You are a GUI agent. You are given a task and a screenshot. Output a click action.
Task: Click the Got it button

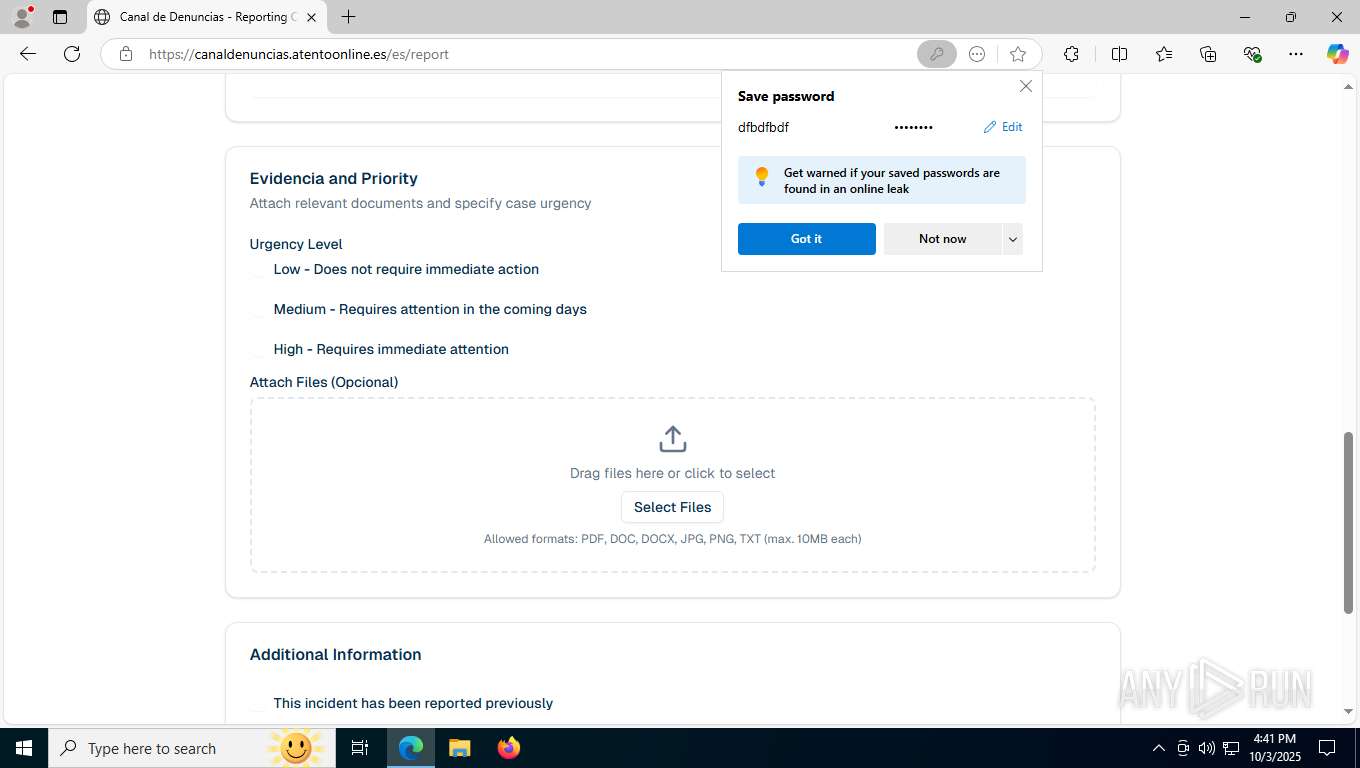807,239
